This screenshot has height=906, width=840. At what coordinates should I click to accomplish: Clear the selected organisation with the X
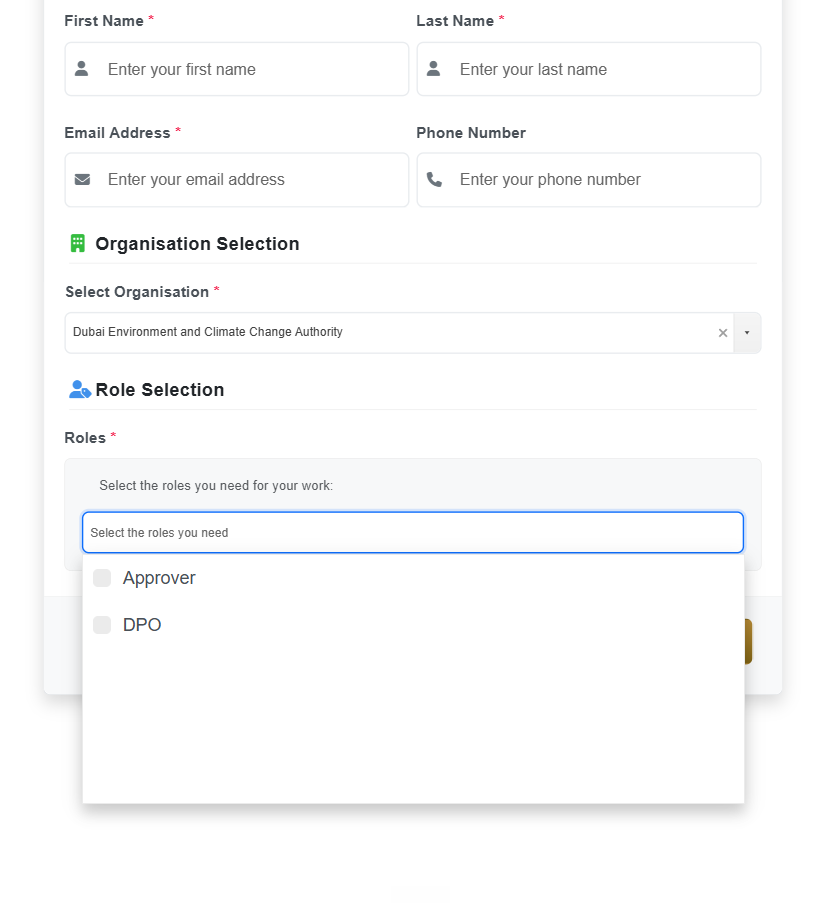[722, 333]
